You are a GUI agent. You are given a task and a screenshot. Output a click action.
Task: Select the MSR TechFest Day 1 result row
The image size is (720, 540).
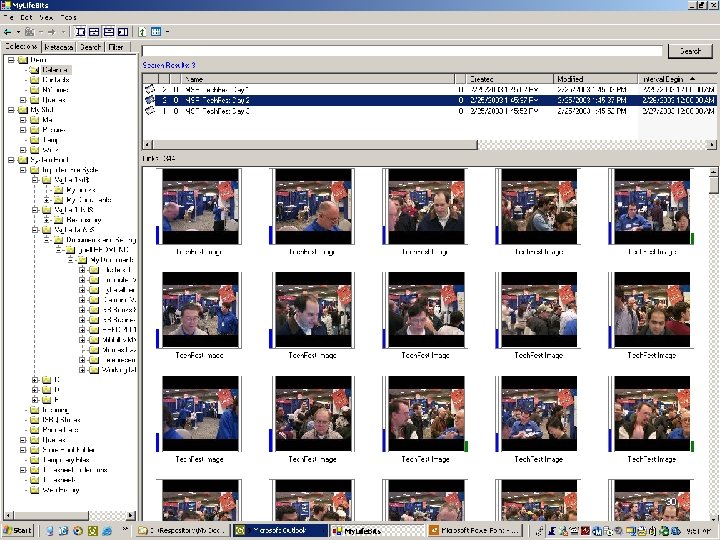[x=429, y=90]
